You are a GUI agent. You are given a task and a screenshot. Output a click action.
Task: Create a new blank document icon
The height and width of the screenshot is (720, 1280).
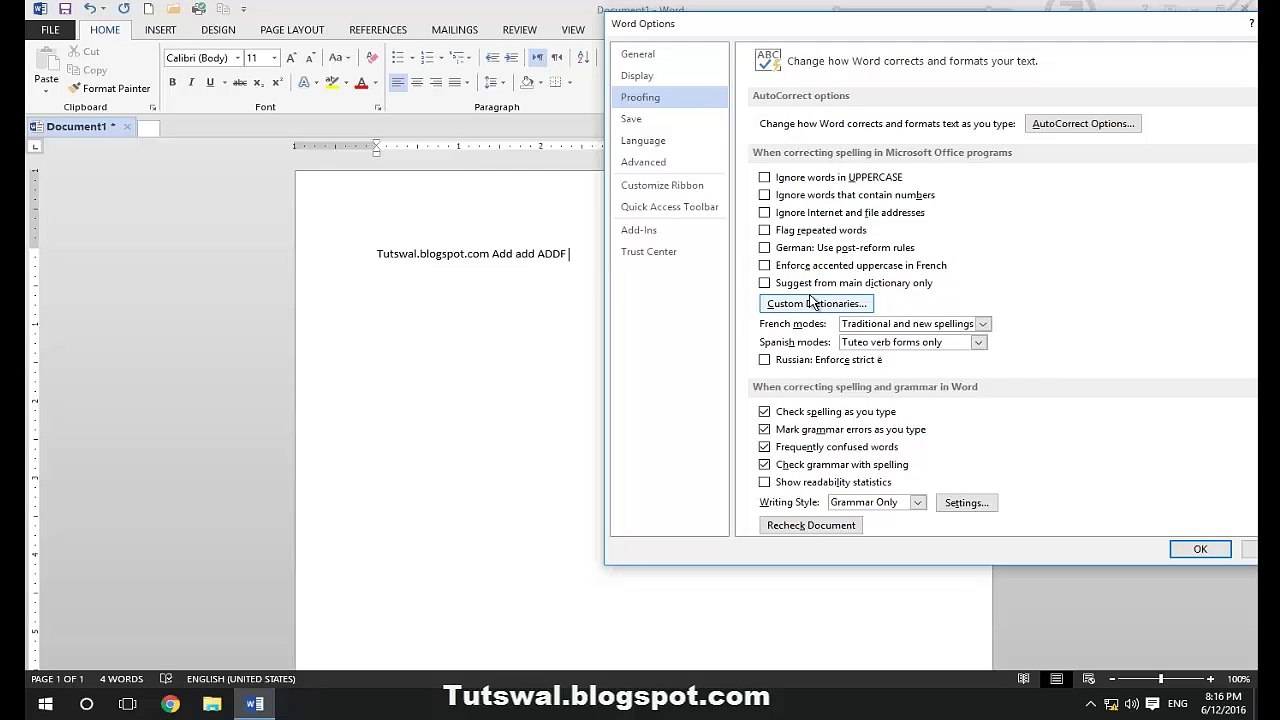tap(148, 9)
